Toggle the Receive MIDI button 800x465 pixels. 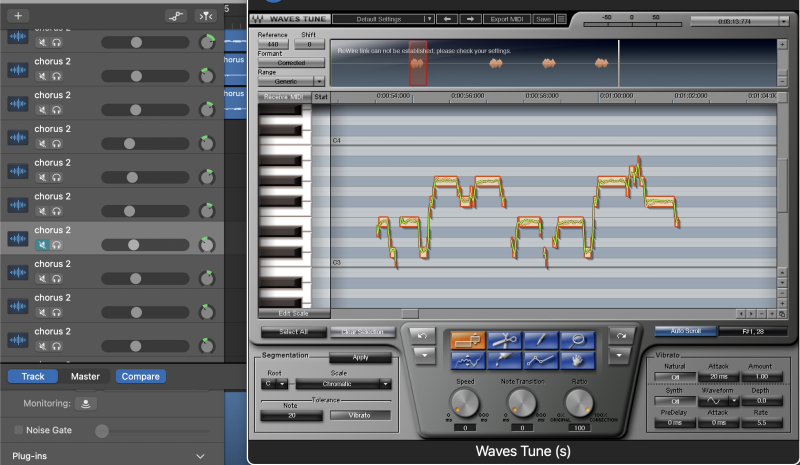284,96
